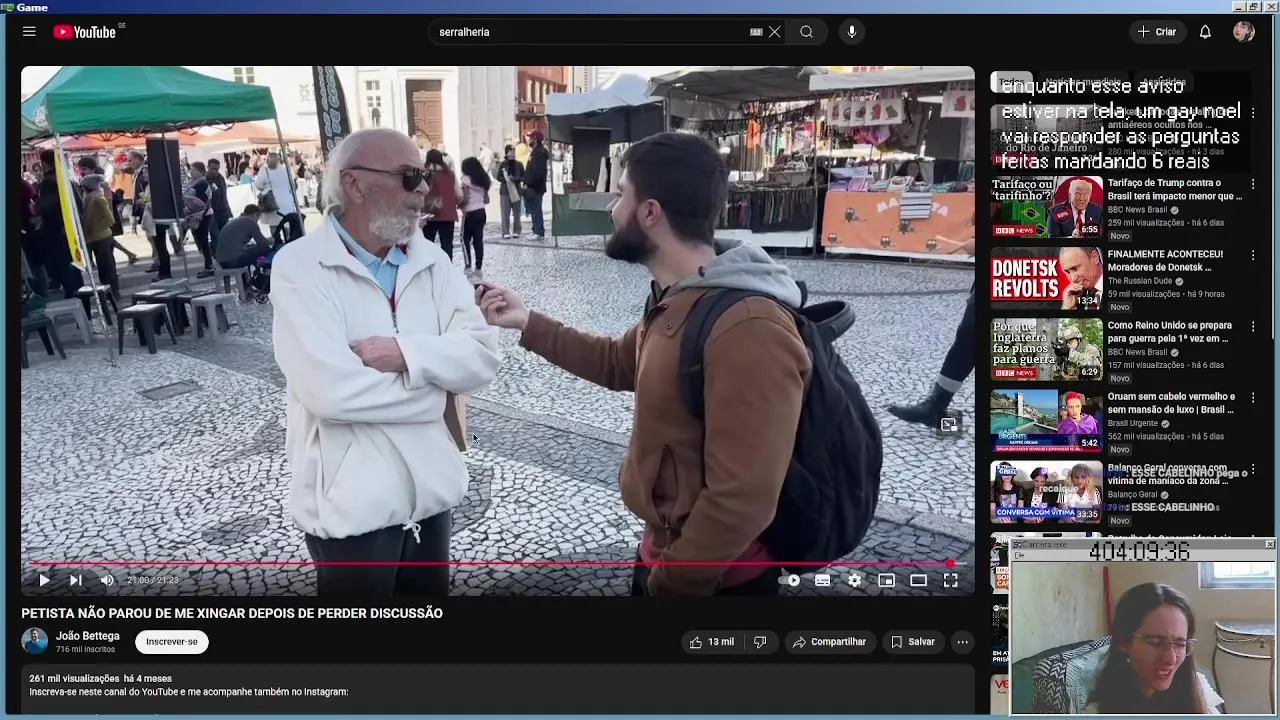
Task: Open the Balanço Geral video thumbnail
Action: 1046,491
